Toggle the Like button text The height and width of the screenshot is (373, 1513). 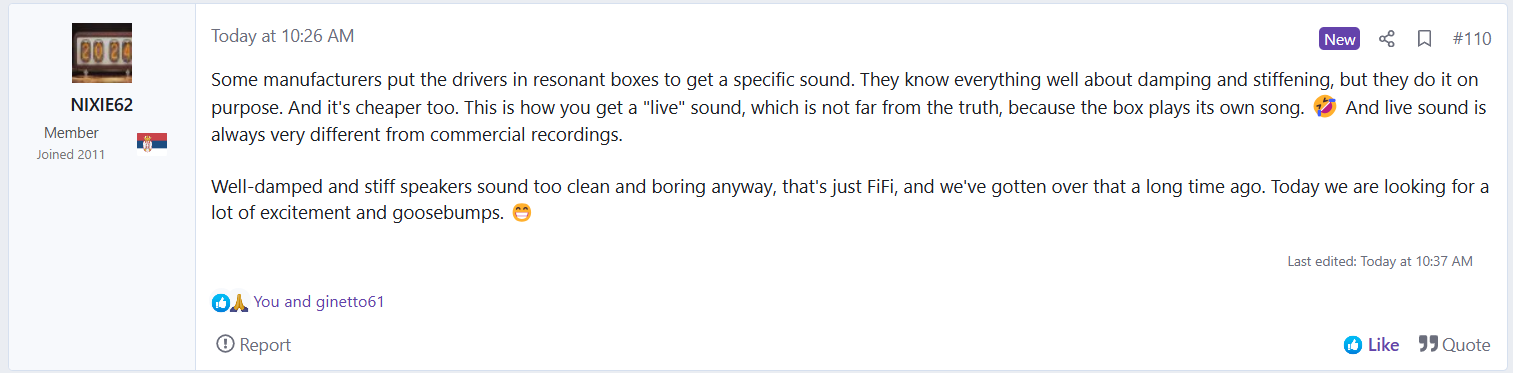[1383, 345]
